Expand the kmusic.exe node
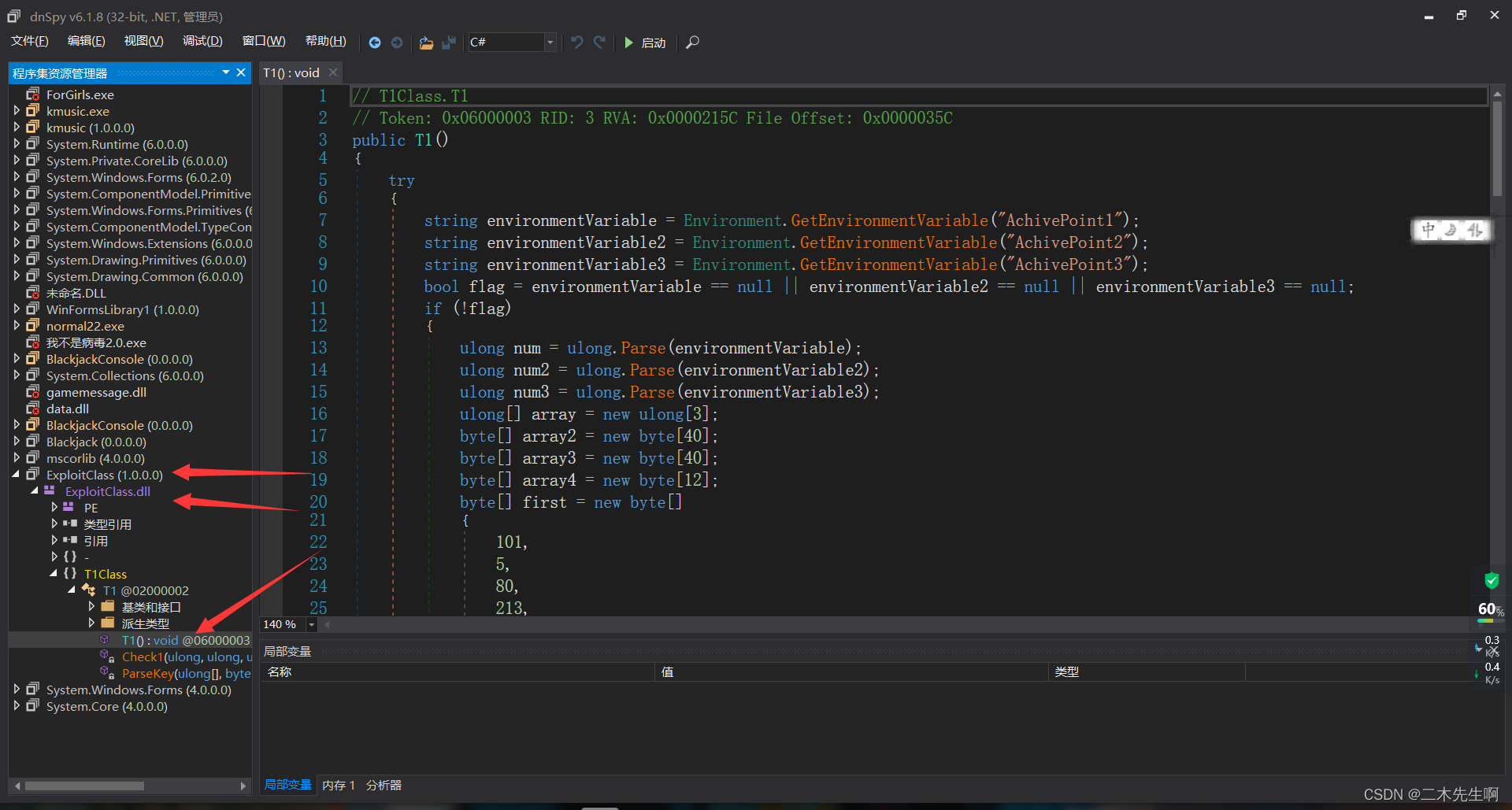1512x810 pixels. pyautogui.click(x=17, y=111)
